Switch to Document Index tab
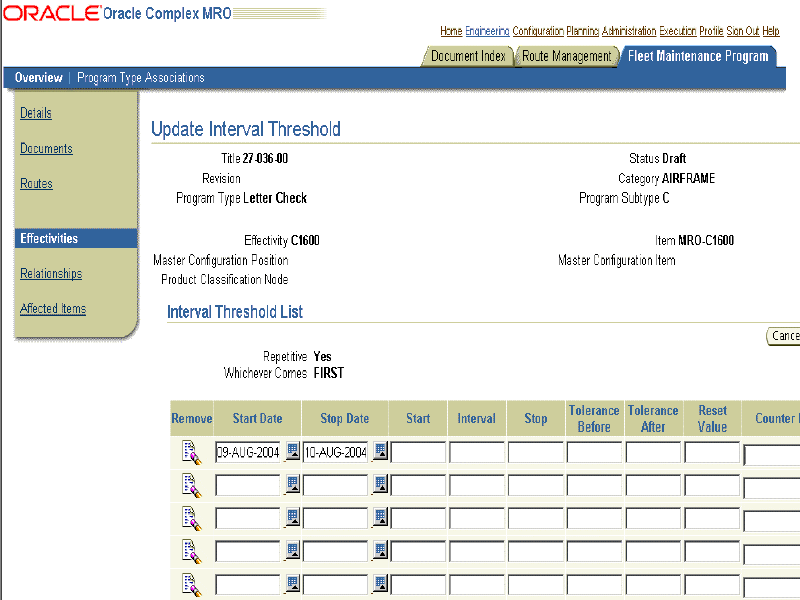This screenshot has height=600, width=800. 468,56
